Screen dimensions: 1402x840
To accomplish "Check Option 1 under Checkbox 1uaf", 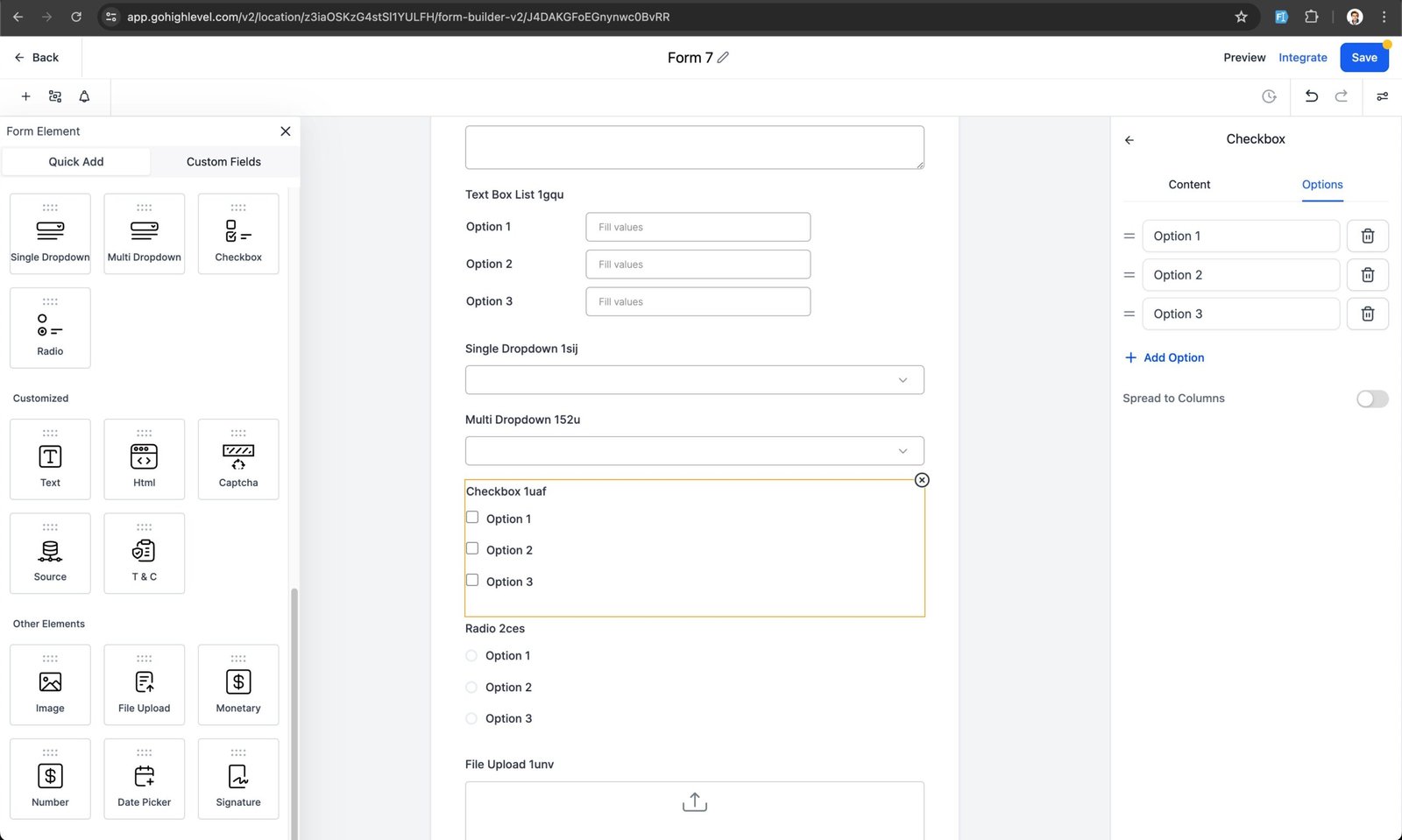I will tap(472, 518).
